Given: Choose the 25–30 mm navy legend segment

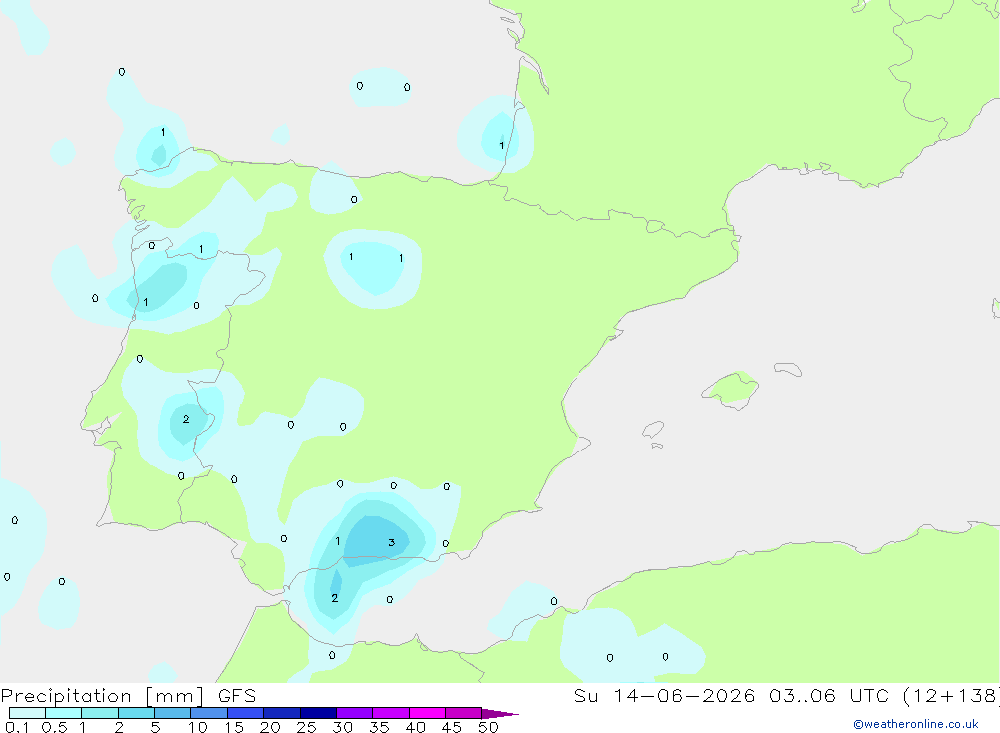Looking at the screenshot, I should tap(318, 713).
